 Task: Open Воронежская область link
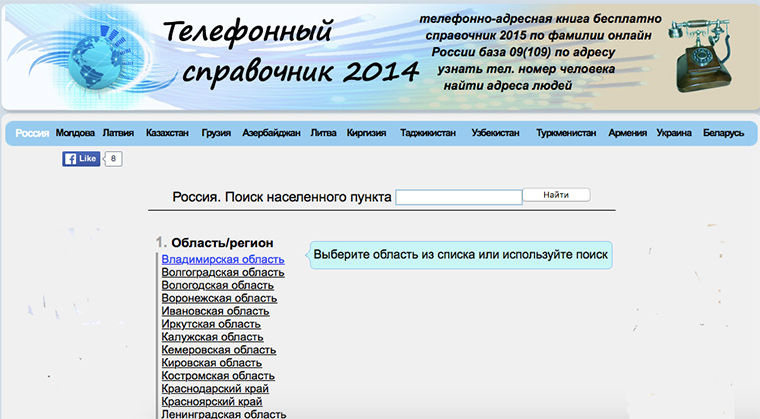[219, 298]
